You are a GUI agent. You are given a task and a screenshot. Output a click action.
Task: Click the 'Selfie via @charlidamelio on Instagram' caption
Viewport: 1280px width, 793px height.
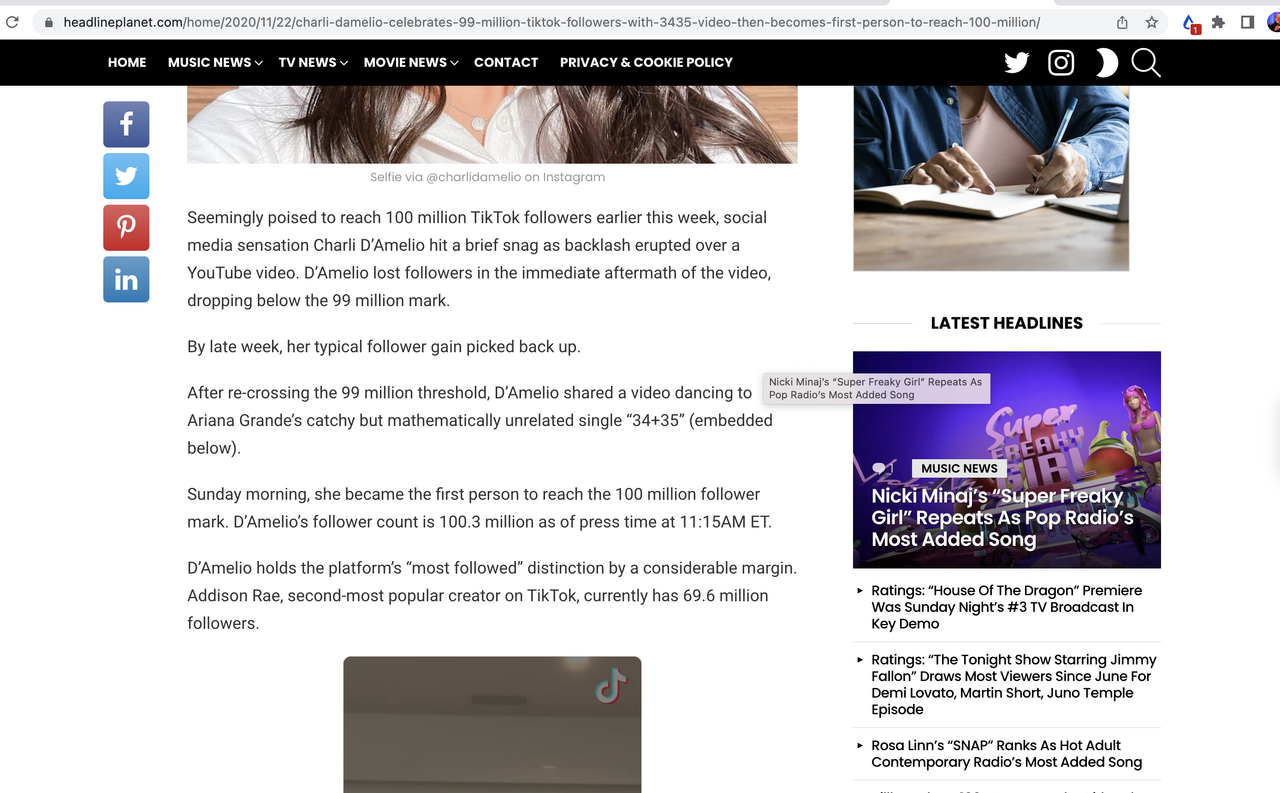tap(487, 177)
